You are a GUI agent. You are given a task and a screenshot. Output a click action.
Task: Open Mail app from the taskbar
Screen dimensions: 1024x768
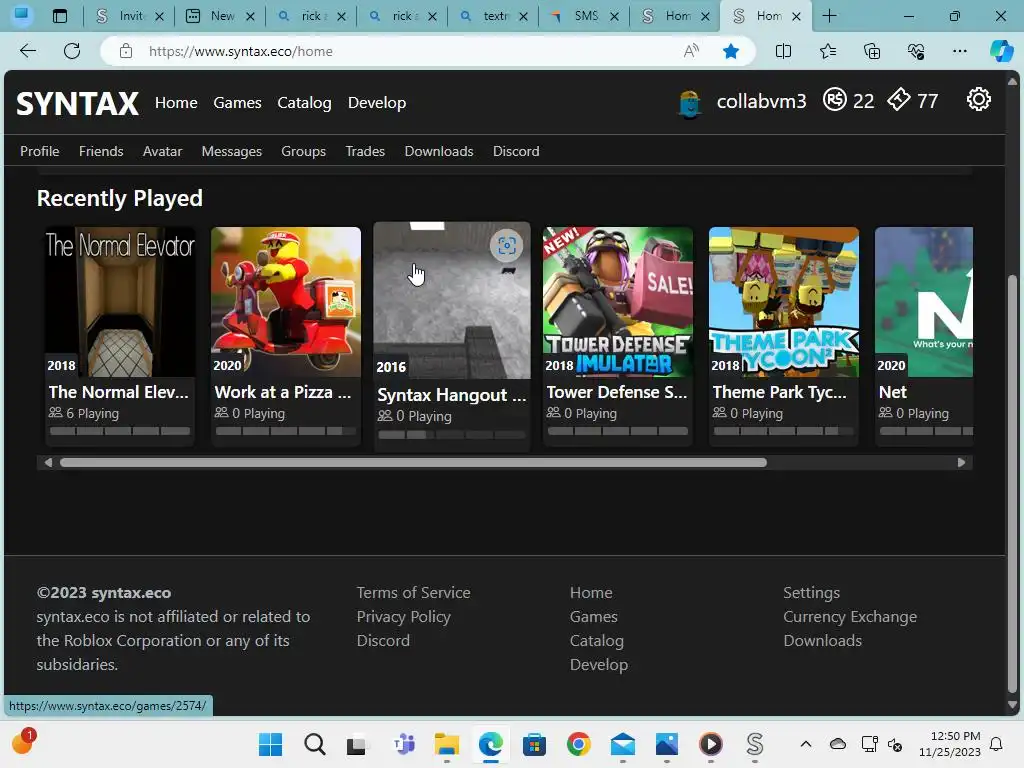pos(622,744)
